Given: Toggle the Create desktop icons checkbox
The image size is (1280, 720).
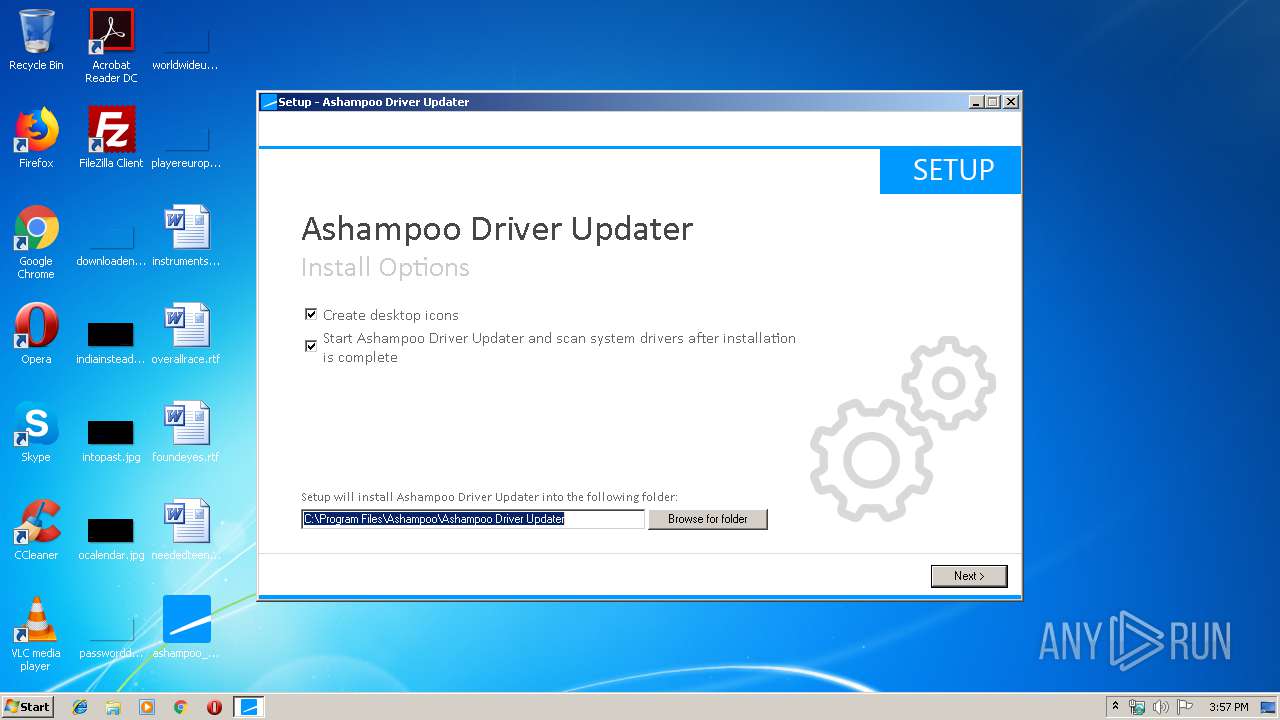Looking at the screenshot, I should pos(311,314).
